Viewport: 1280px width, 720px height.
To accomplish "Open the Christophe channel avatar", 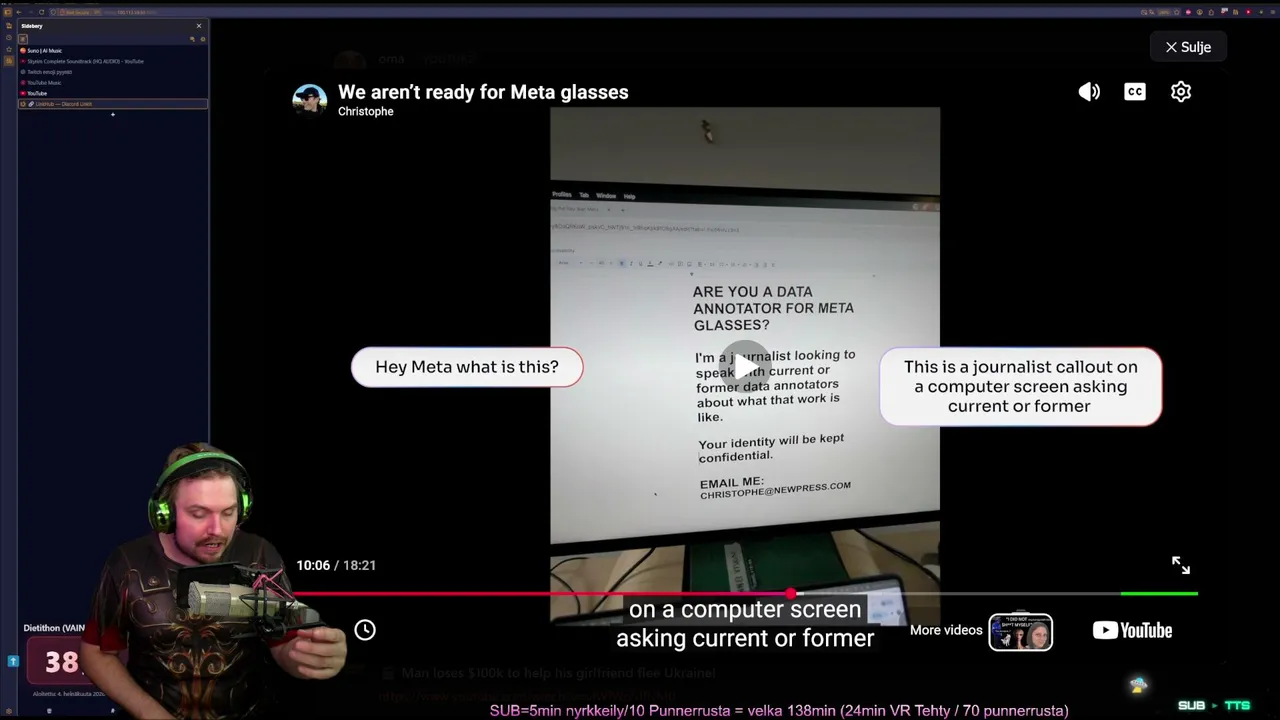I will click(310, 101).
